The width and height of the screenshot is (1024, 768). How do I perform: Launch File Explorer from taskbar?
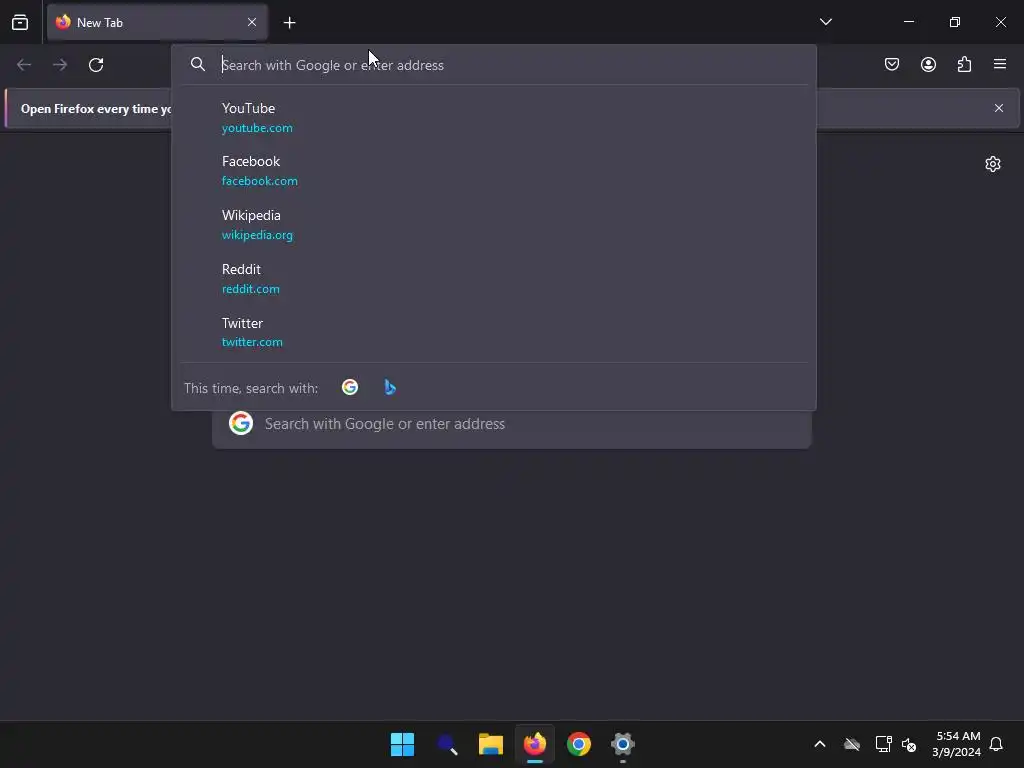490,744
